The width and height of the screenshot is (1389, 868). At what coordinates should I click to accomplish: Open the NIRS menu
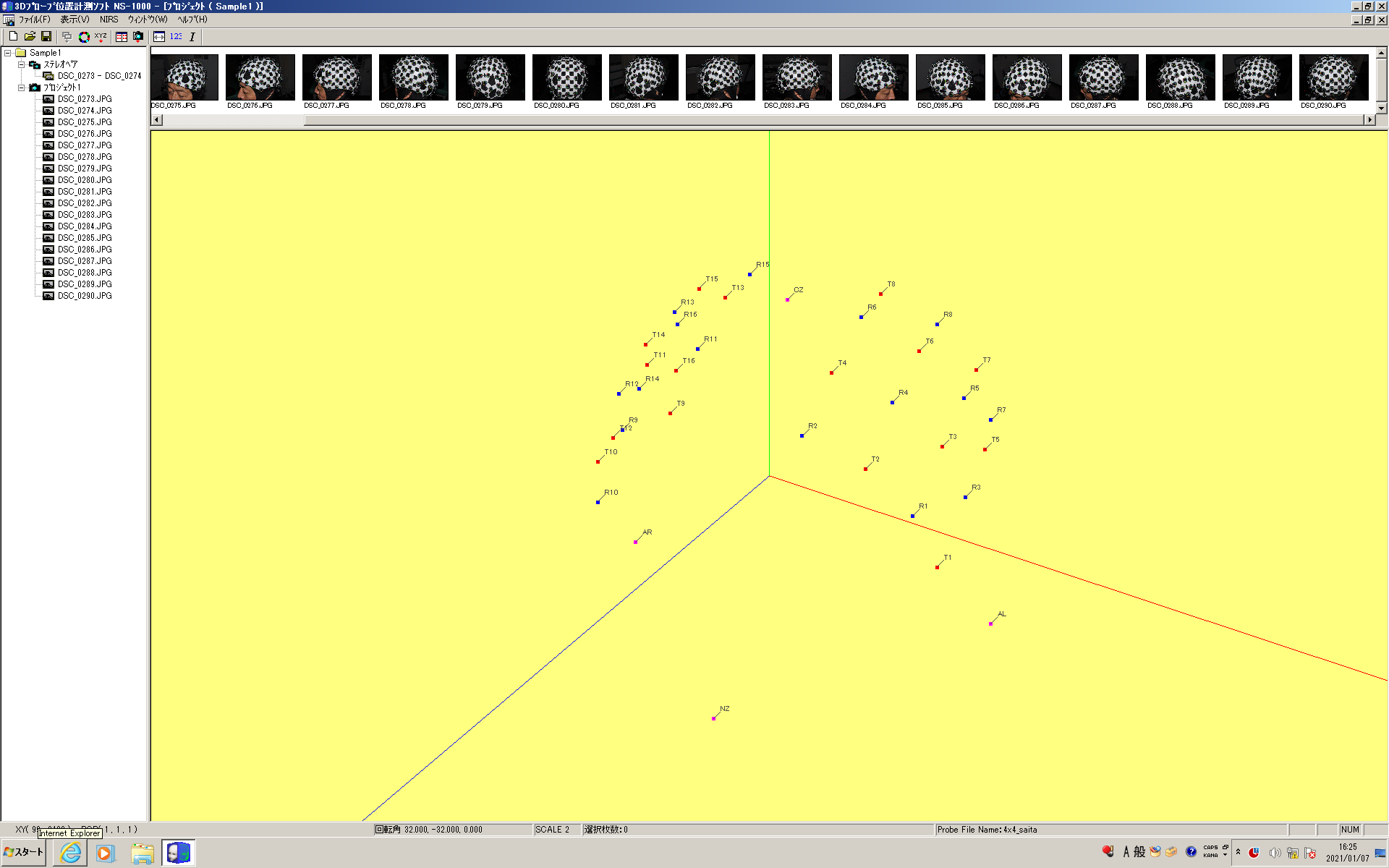click(109, 20)
